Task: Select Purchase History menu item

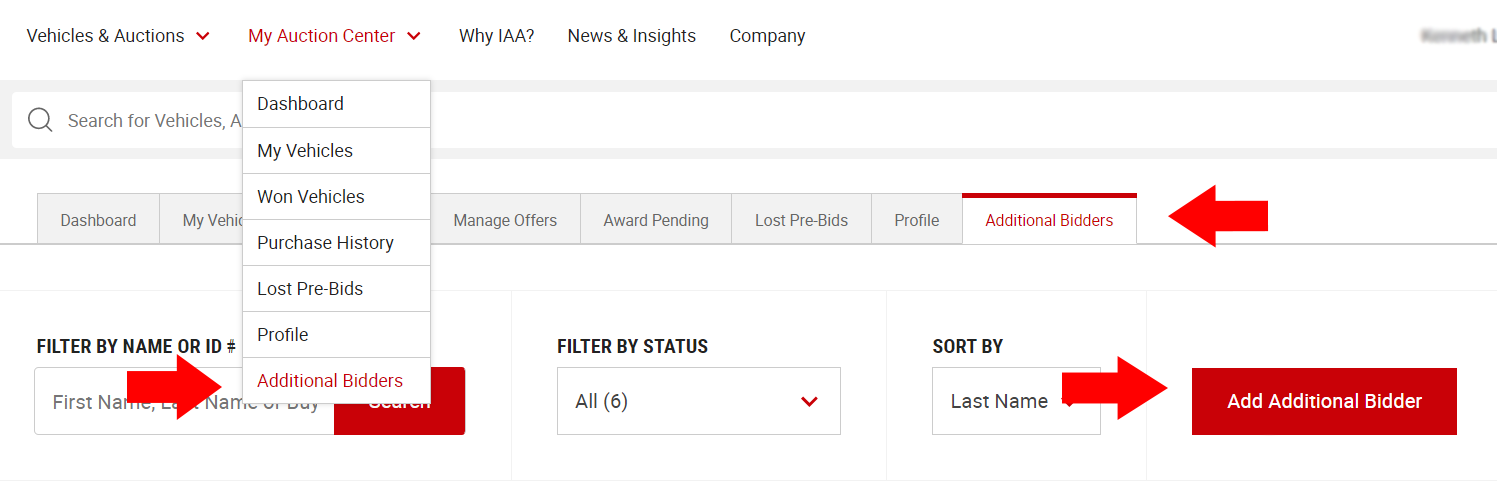Action: (x=325, y=243)
